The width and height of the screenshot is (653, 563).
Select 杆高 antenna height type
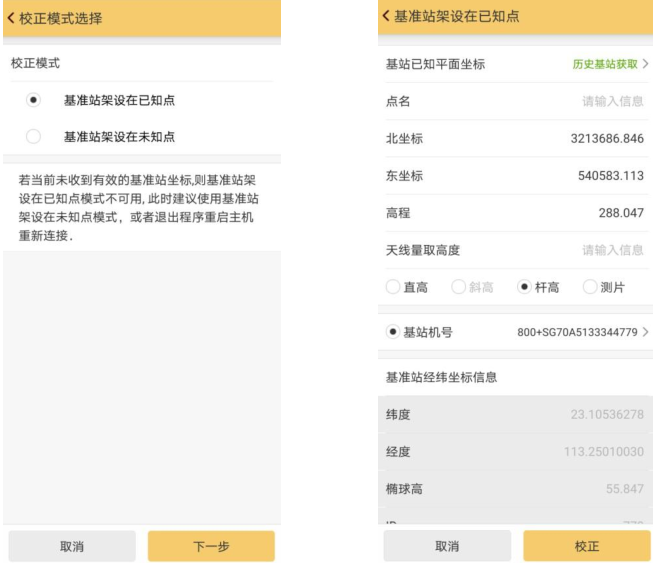point(525,288)
